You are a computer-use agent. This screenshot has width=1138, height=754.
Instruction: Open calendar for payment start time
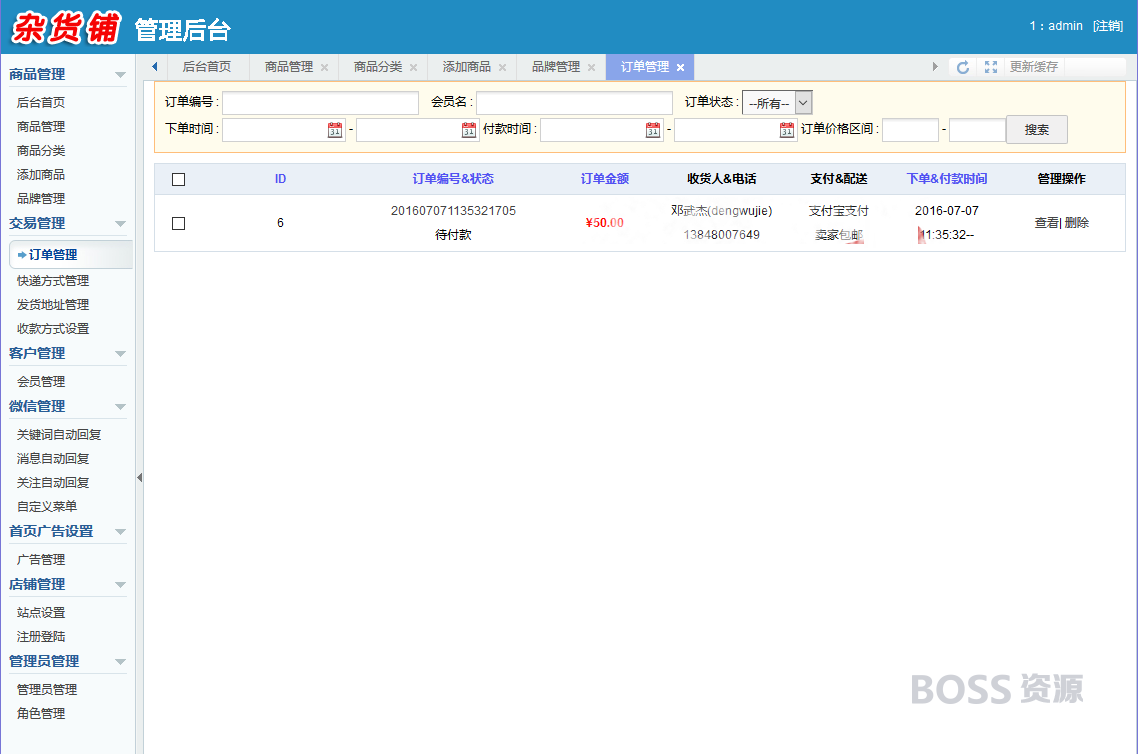652,130
